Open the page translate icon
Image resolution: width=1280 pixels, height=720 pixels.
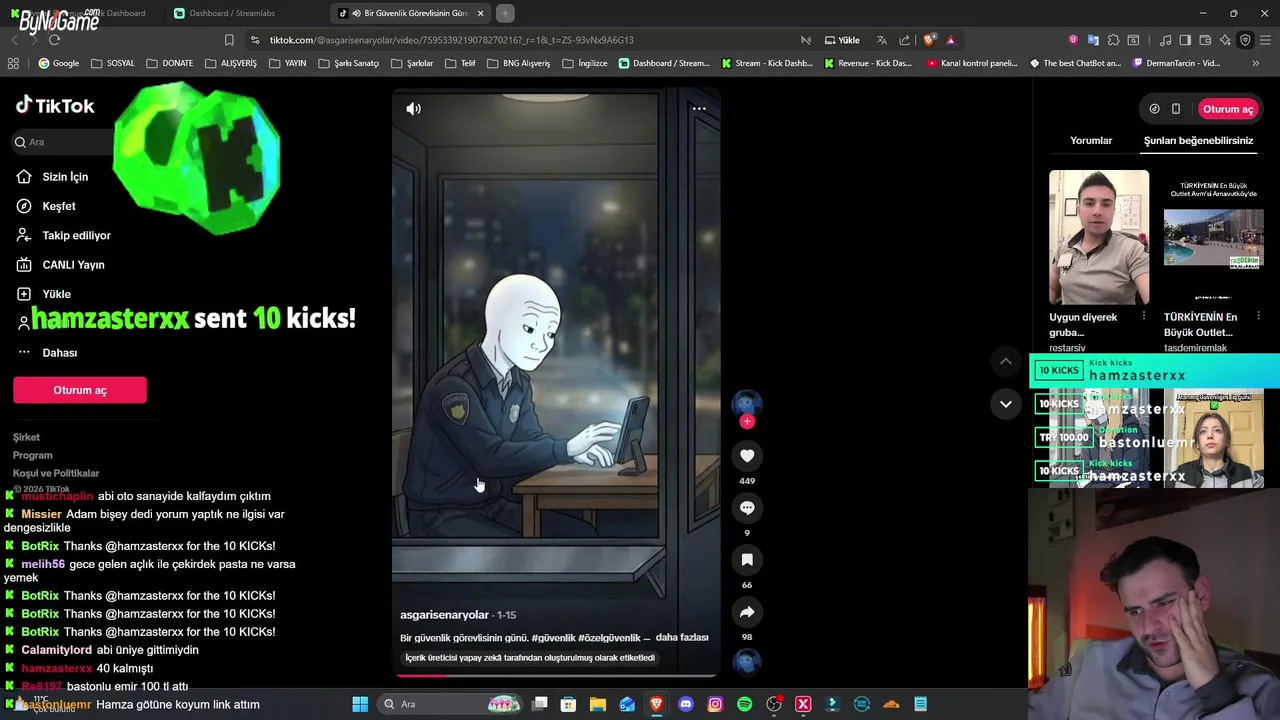coord(881,40)
